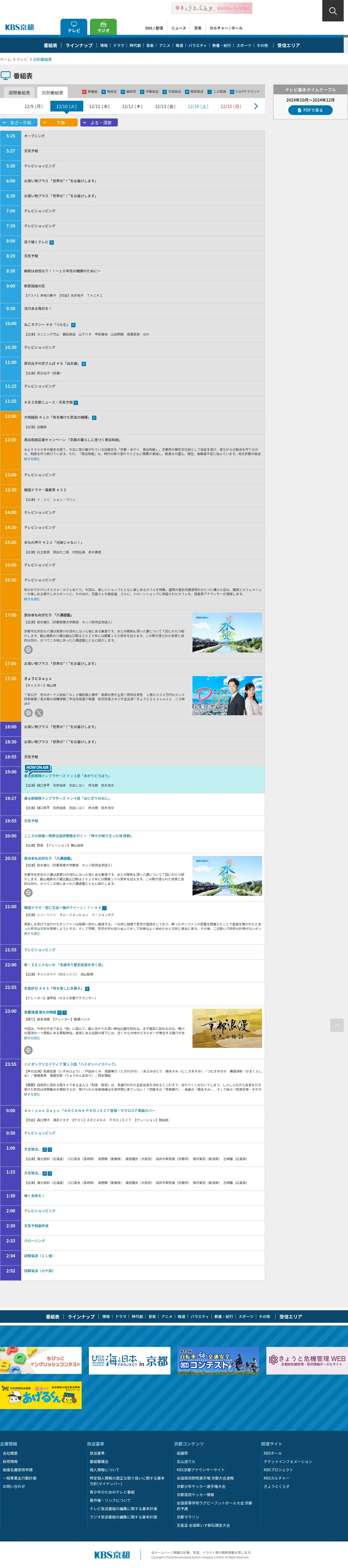
Task: Click the KBS京都 logo in the header
Action: point(20,27)
